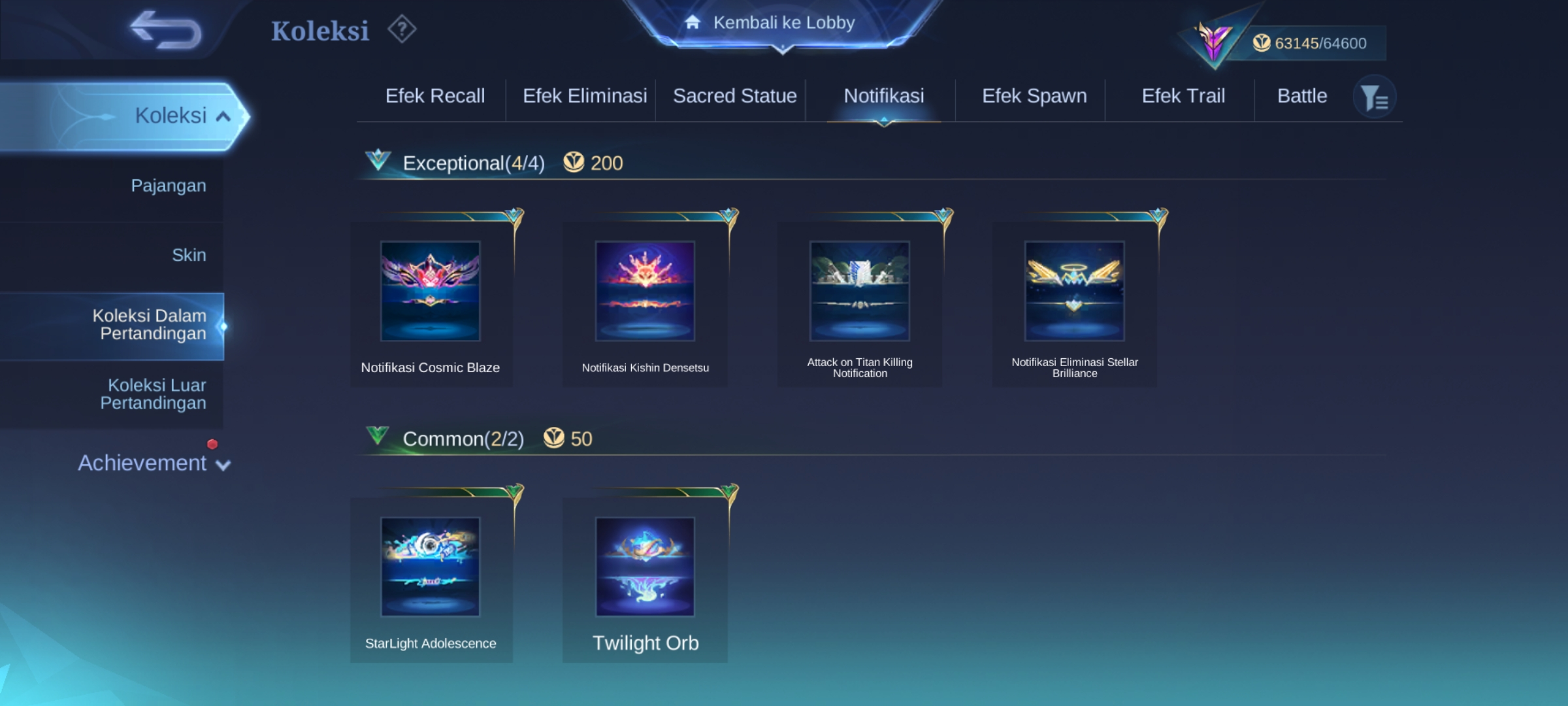1568x706 pixels.
Task: Choose Attack on Titan Killing Notification
Action: (860, 304)
